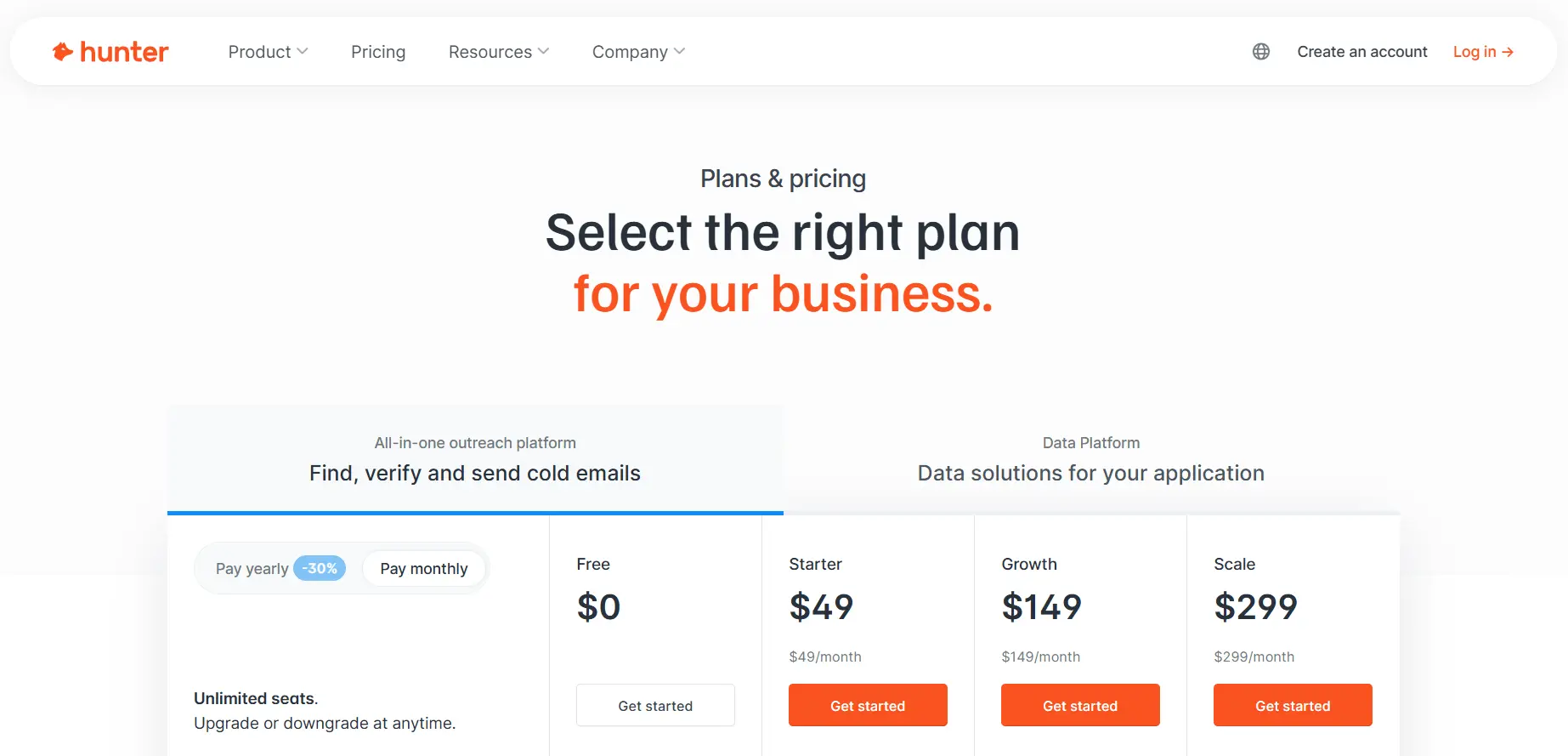Select the All-in-one outreach platform tab
This screenshot has height=756, width=1568.
[x=475, y=459]
